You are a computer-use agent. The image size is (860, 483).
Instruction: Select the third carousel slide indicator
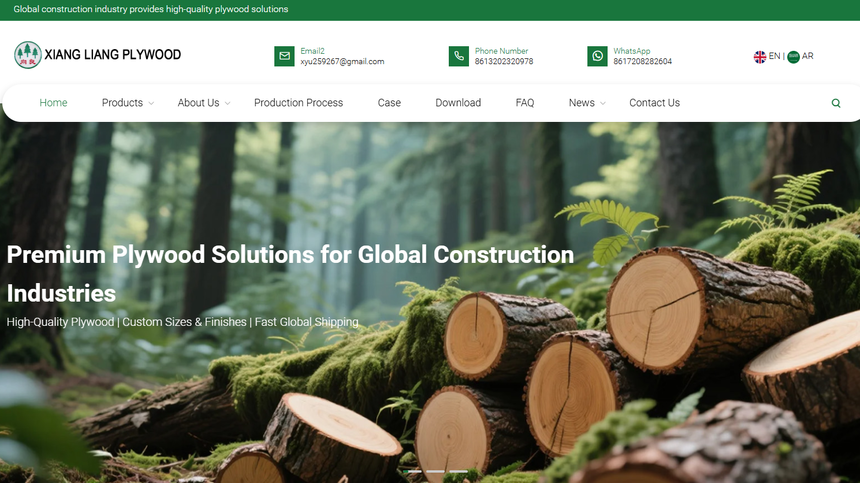pyautogui.click(x=459, y=471)
